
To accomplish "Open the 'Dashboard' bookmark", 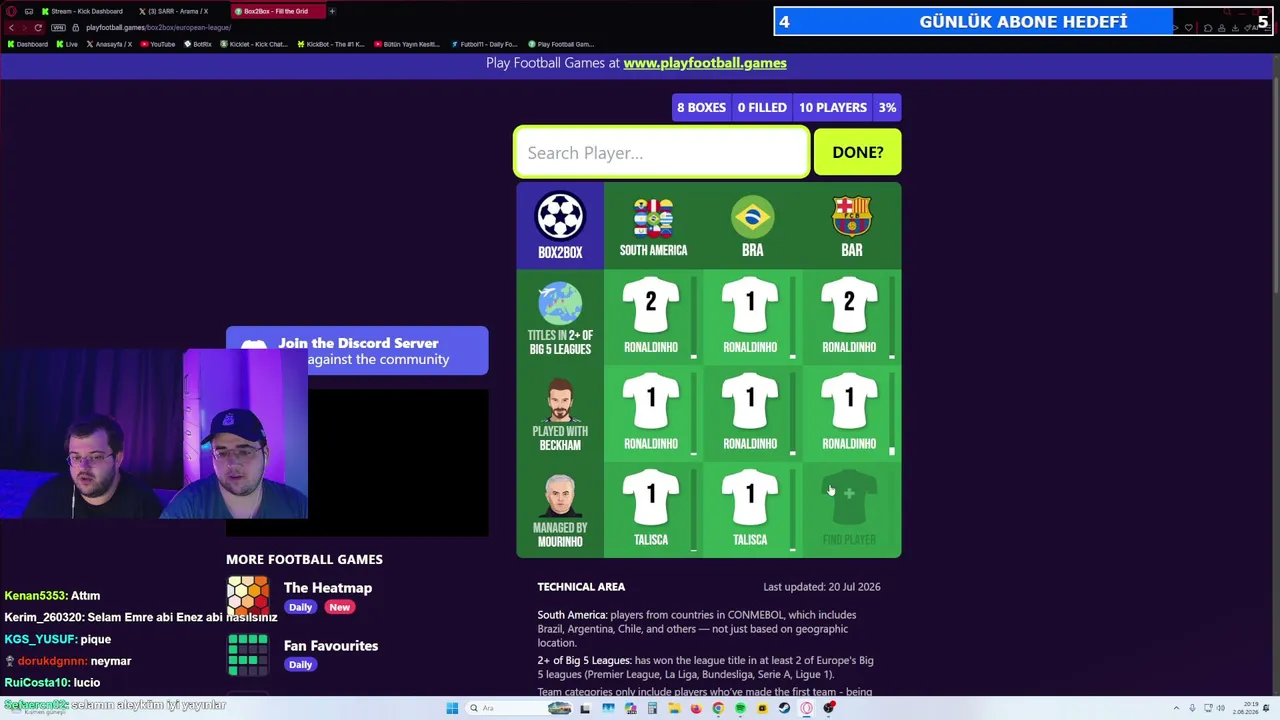I will pyautogui.click(x=27, y=44).
